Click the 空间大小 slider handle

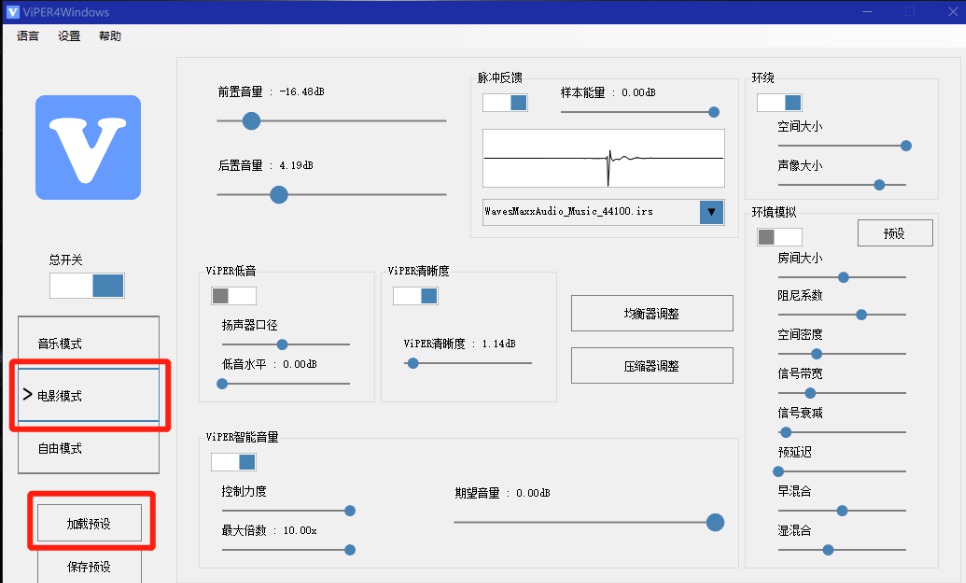[906, 146]
